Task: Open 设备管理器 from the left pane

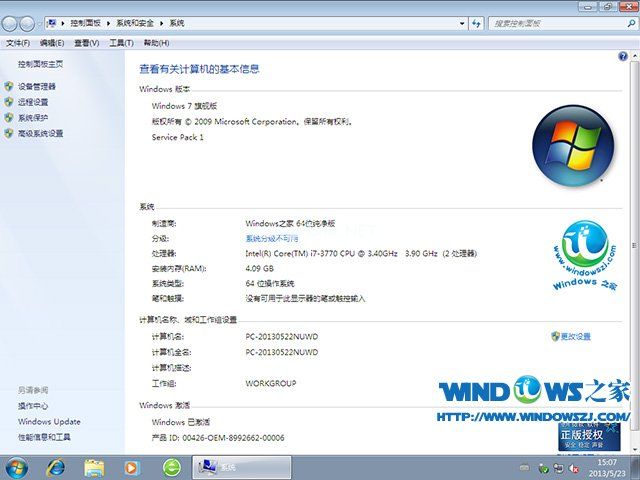Action: tap(36, 87)
